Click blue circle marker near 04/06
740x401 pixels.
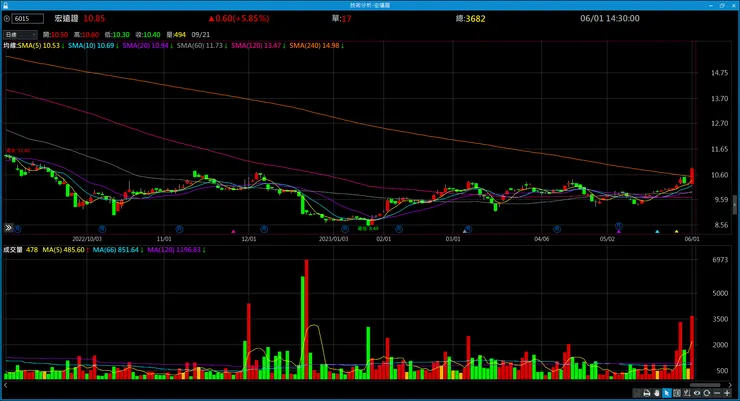[x=557, y=229]
